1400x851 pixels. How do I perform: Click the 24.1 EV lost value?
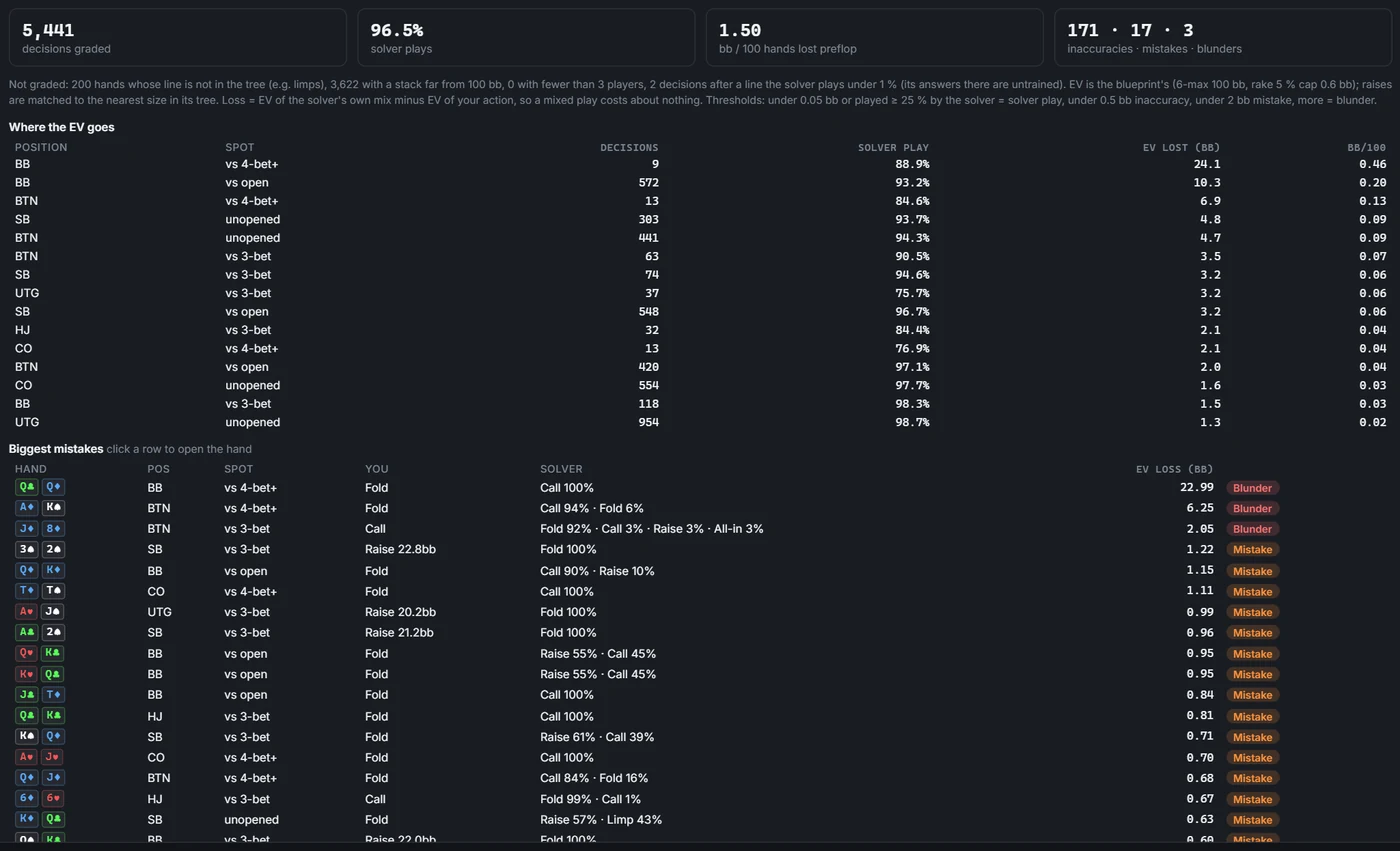[1206, 164]
